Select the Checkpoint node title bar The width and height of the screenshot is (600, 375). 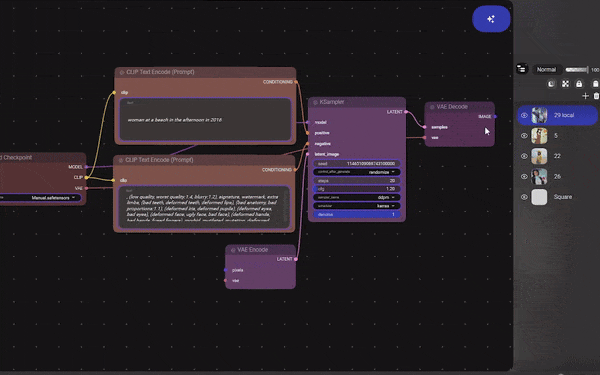pyautogui.click(x=43, y=157)
